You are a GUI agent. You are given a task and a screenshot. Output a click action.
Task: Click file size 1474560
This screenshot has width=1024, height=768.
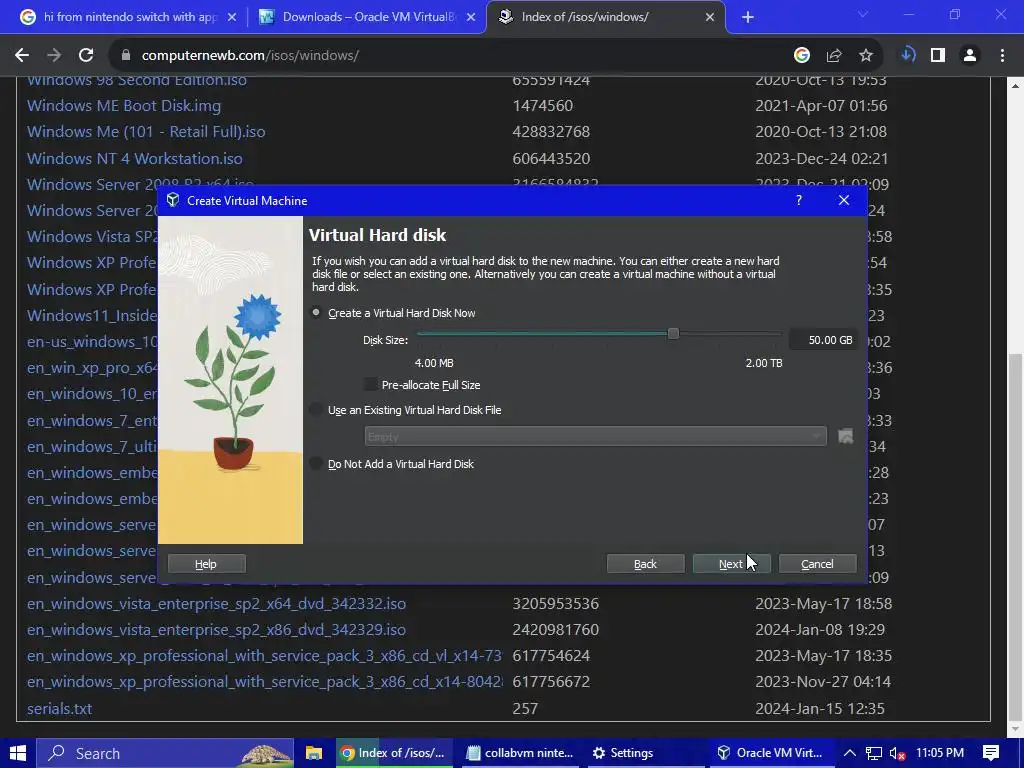click(542, 106)
